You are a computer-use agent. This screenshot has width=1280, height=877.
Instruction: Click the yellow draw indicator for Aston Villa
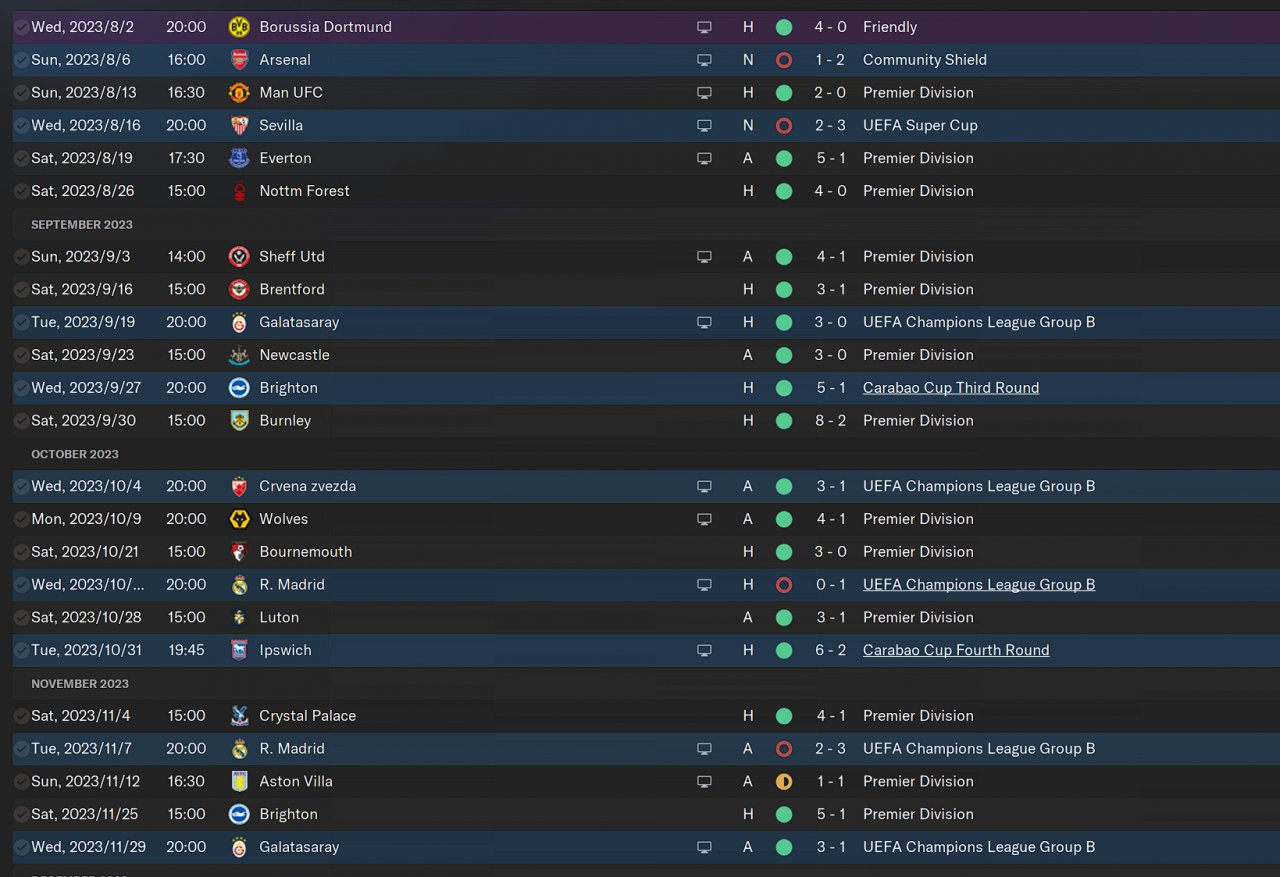[784, 781]
